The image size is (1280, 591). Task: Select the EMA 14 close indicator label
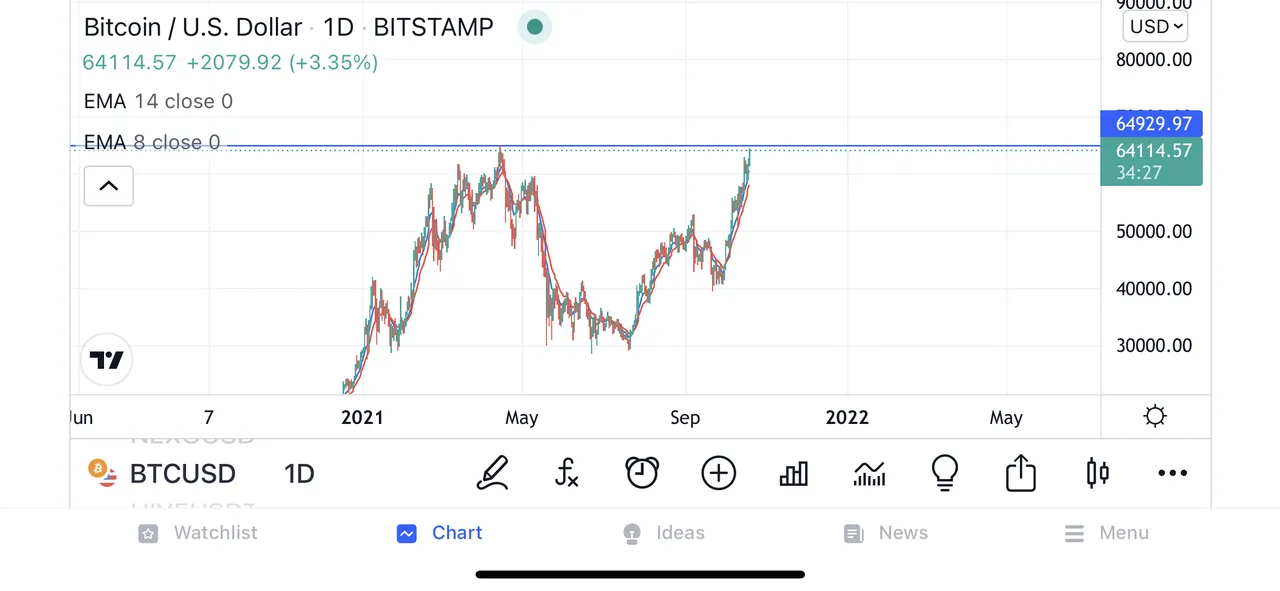[158, 101]
